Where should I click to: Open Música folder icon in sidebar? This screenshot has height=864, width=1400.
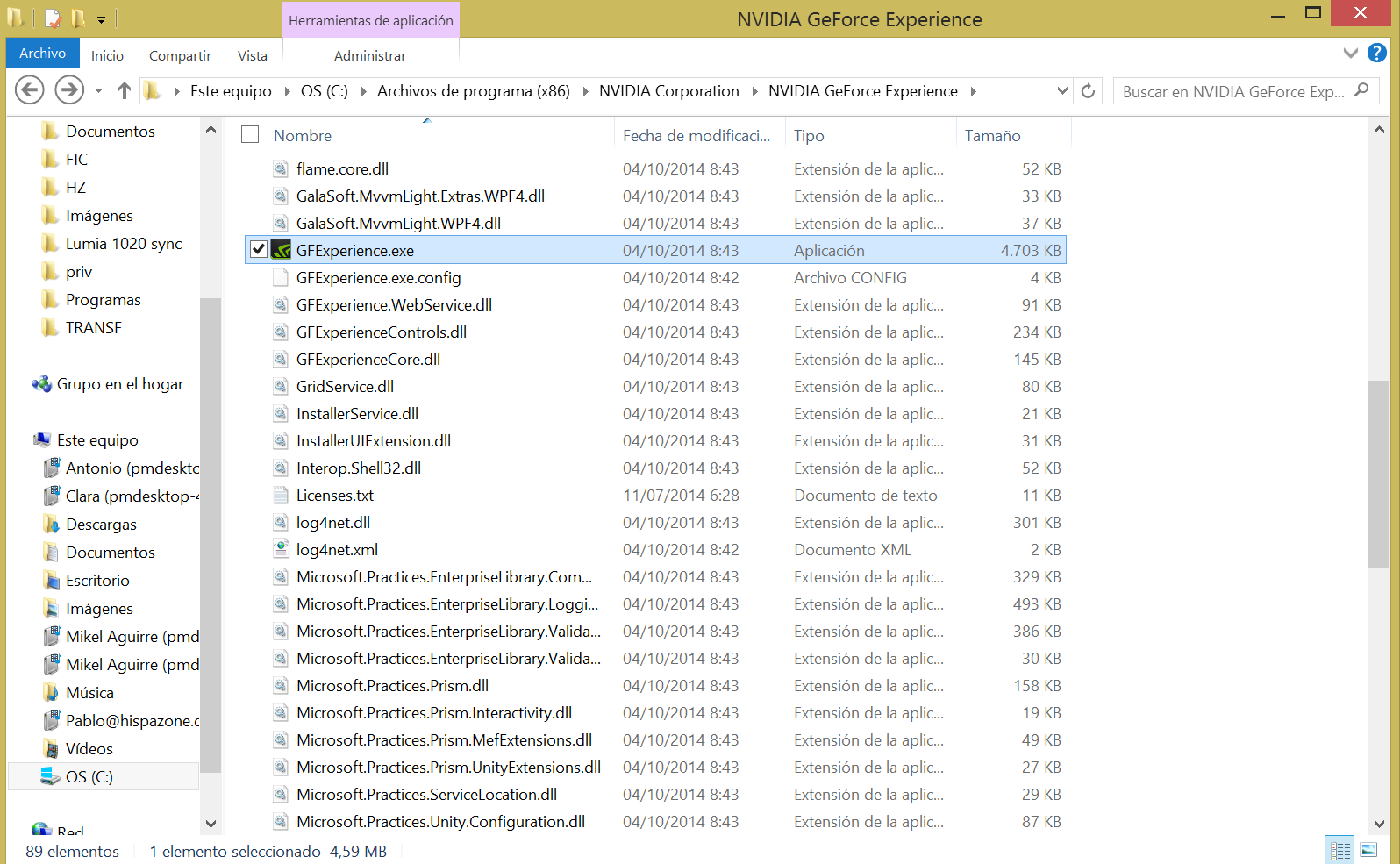coord(52,693)
